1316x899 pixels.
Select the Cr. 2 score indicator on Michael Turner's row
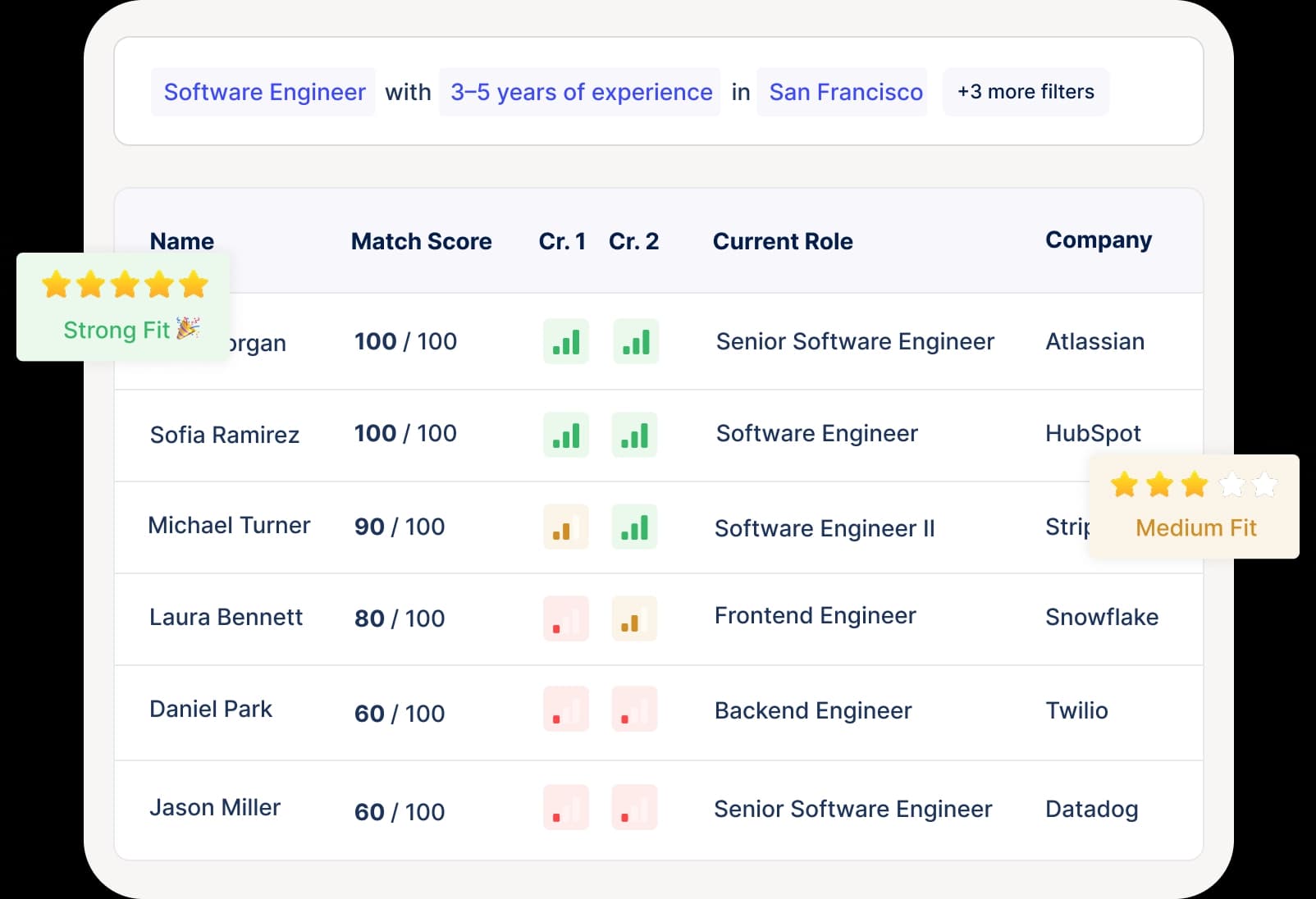[x=635, y=527]
